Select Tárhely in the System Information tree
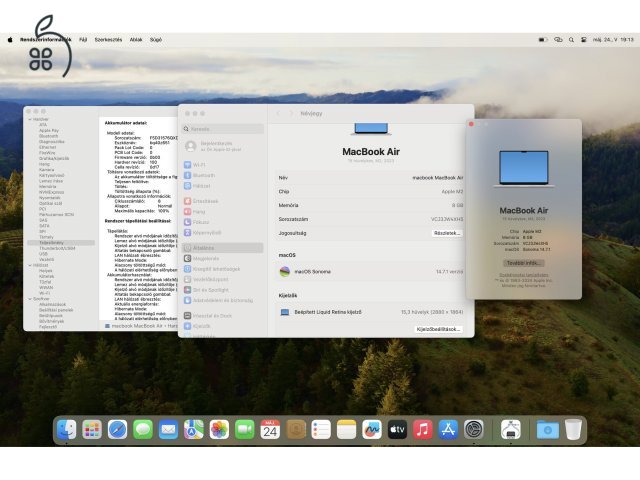Viewport: 640px width, 480px height. point(46,237)
